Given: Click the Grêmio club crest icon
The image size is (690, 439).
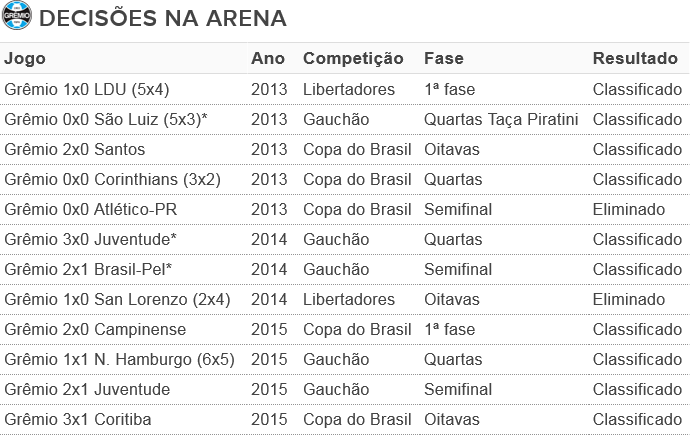Looking at the screenshot, I should pos(17,16).
